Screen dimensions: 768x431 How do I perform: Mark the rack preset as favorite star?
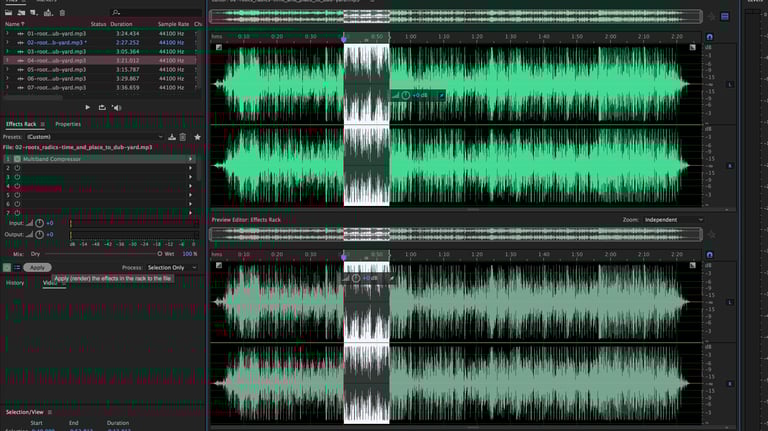point(197,136)
